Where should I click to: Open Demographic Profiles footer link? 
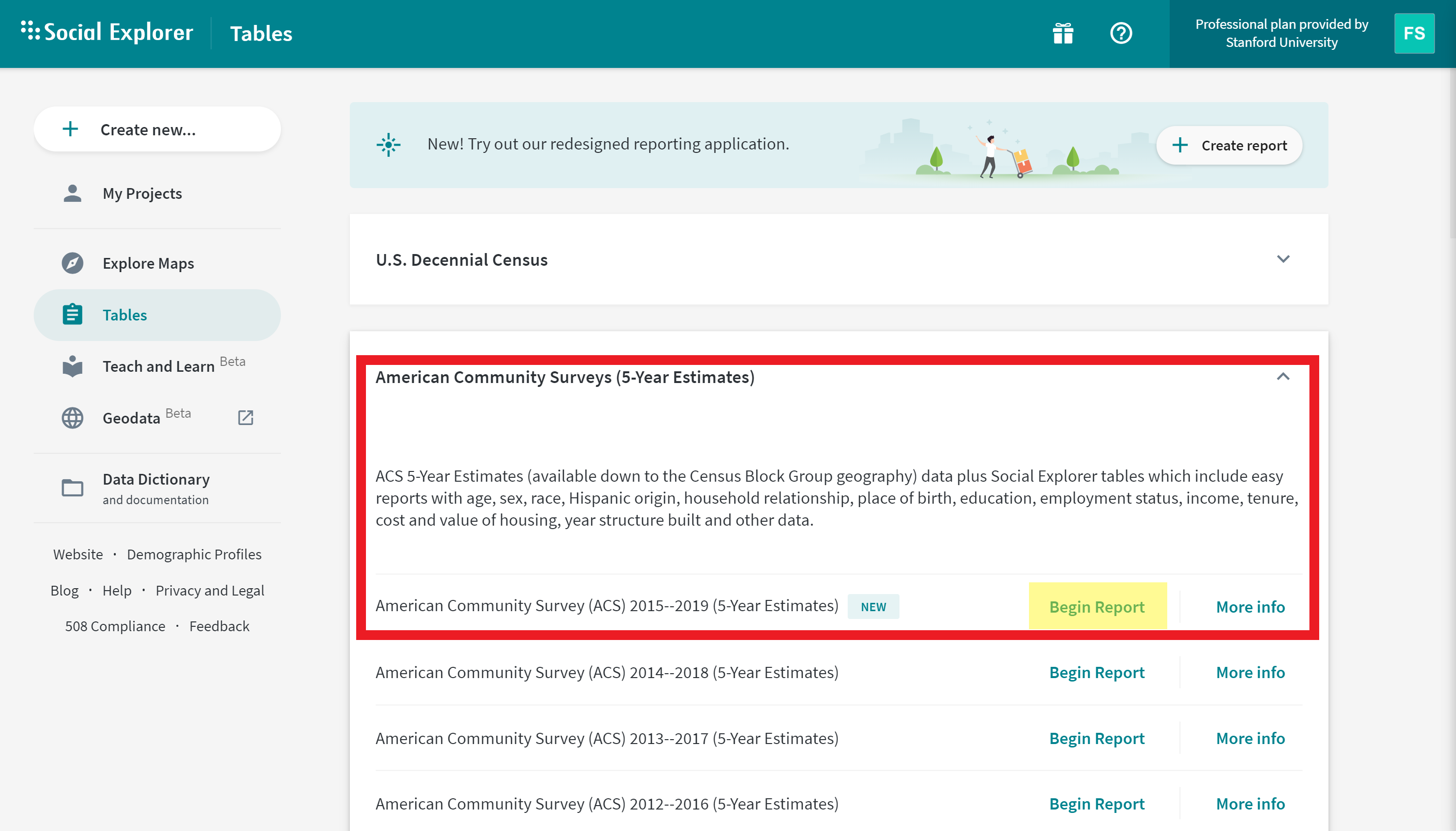pos(194,554)
